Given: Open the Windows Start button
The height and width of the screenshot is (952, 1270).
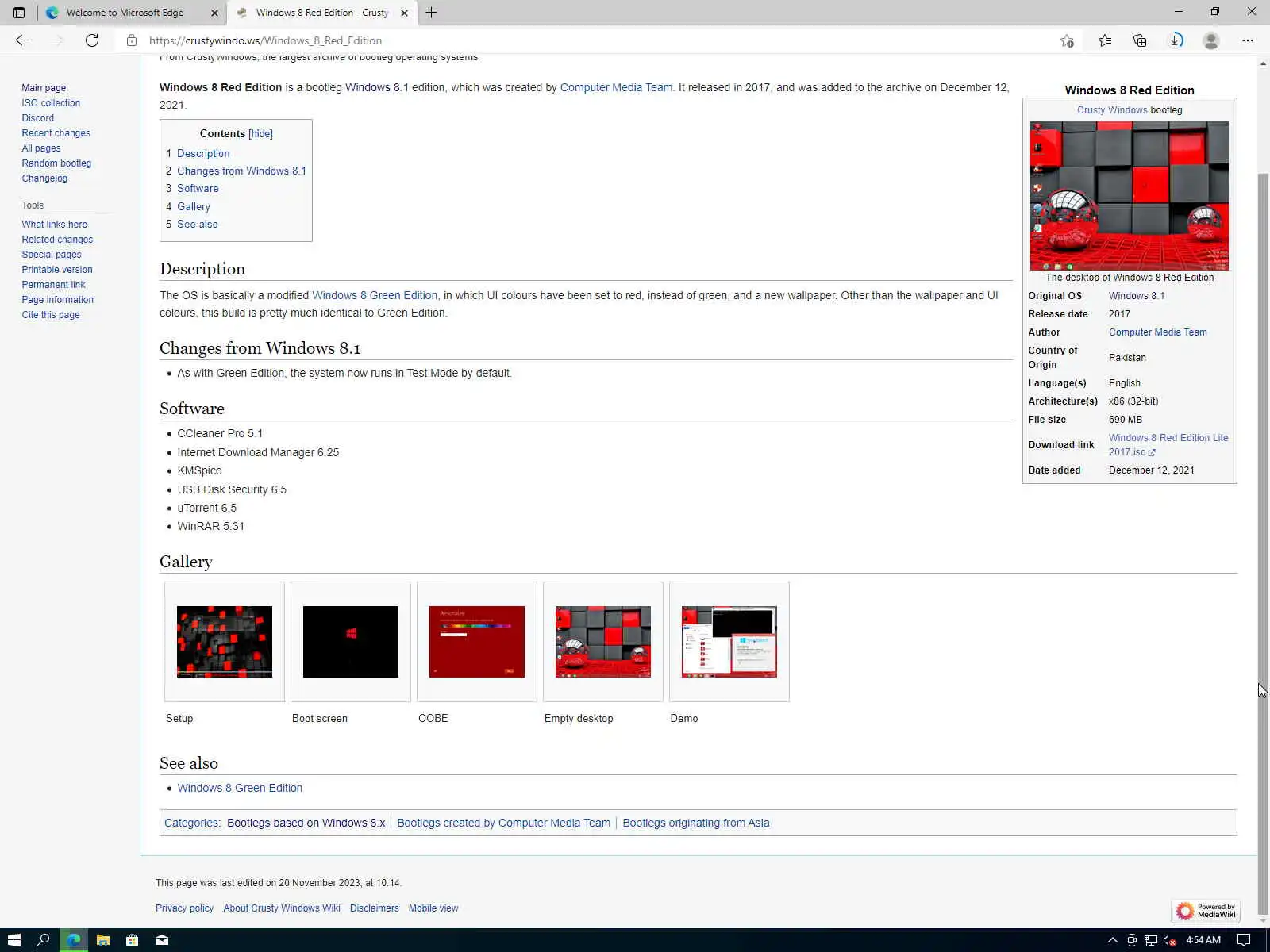Looking at the screenshot, I should 13,940.
